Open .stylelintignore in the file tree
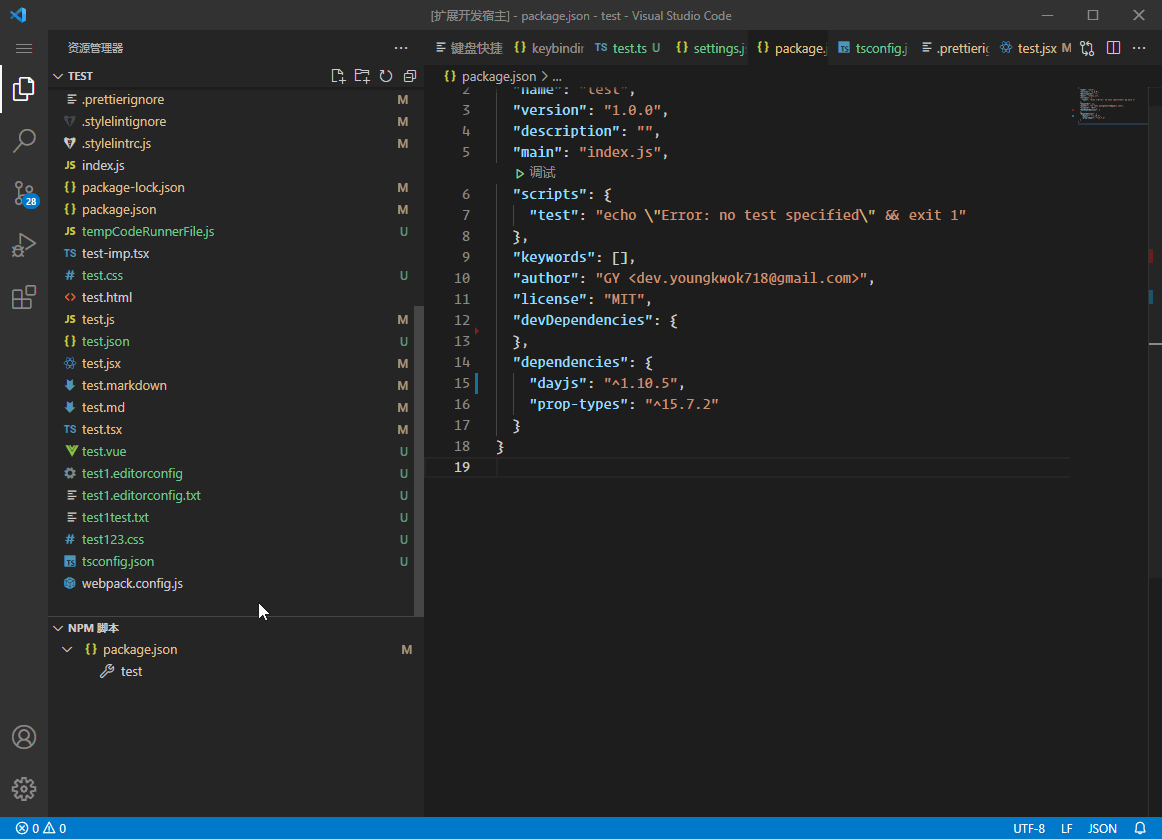The height and width of the screenshot is (839, 1162). [233, 122]
